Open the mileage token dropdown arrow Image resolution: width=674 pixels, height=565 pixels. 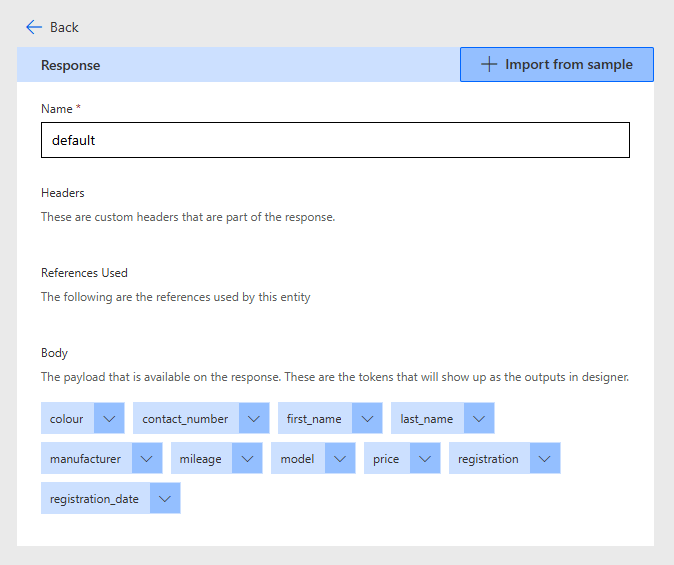(x=247, y=459)
